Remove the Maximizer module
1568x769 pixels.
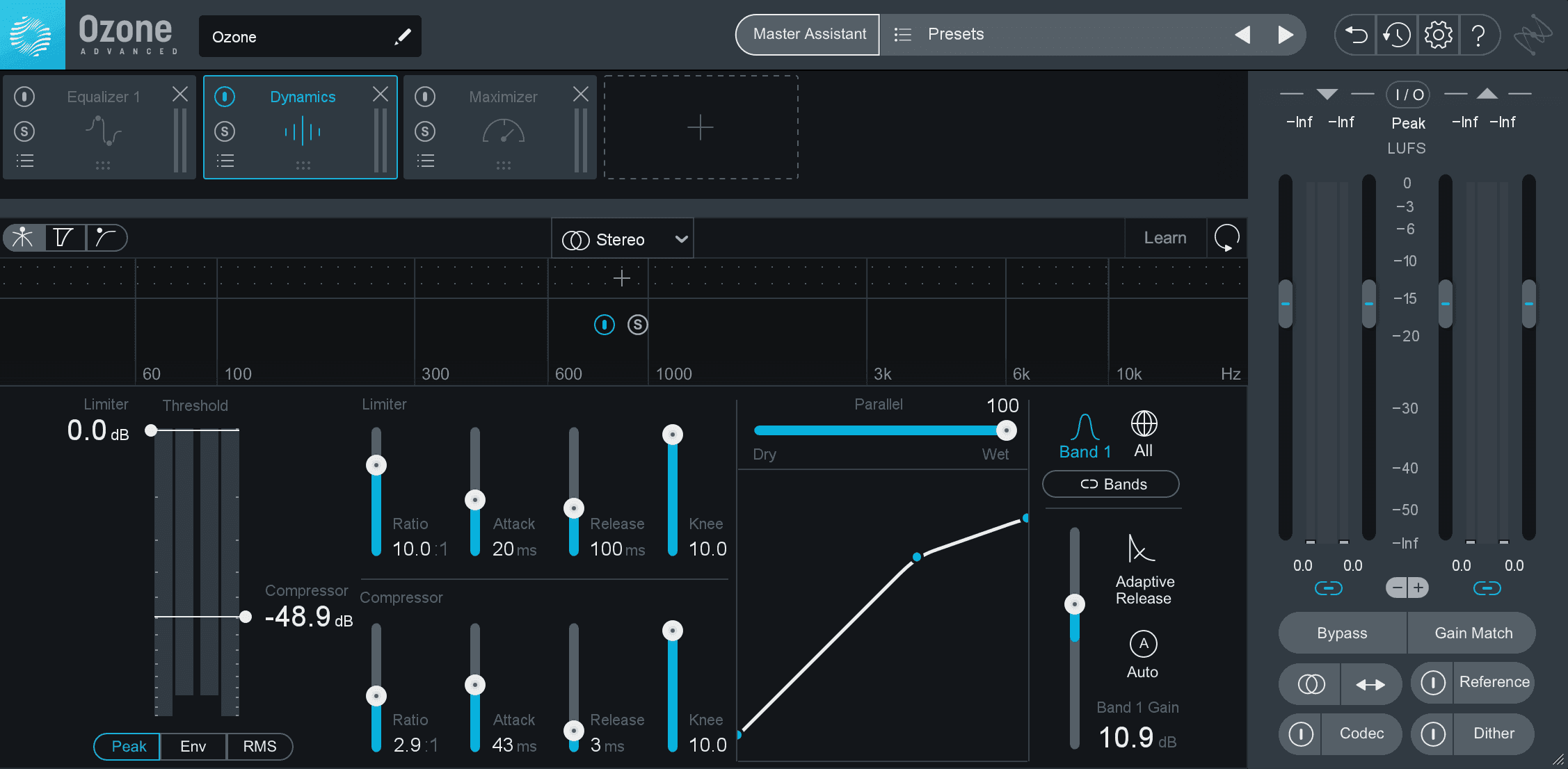pos(581,94)
